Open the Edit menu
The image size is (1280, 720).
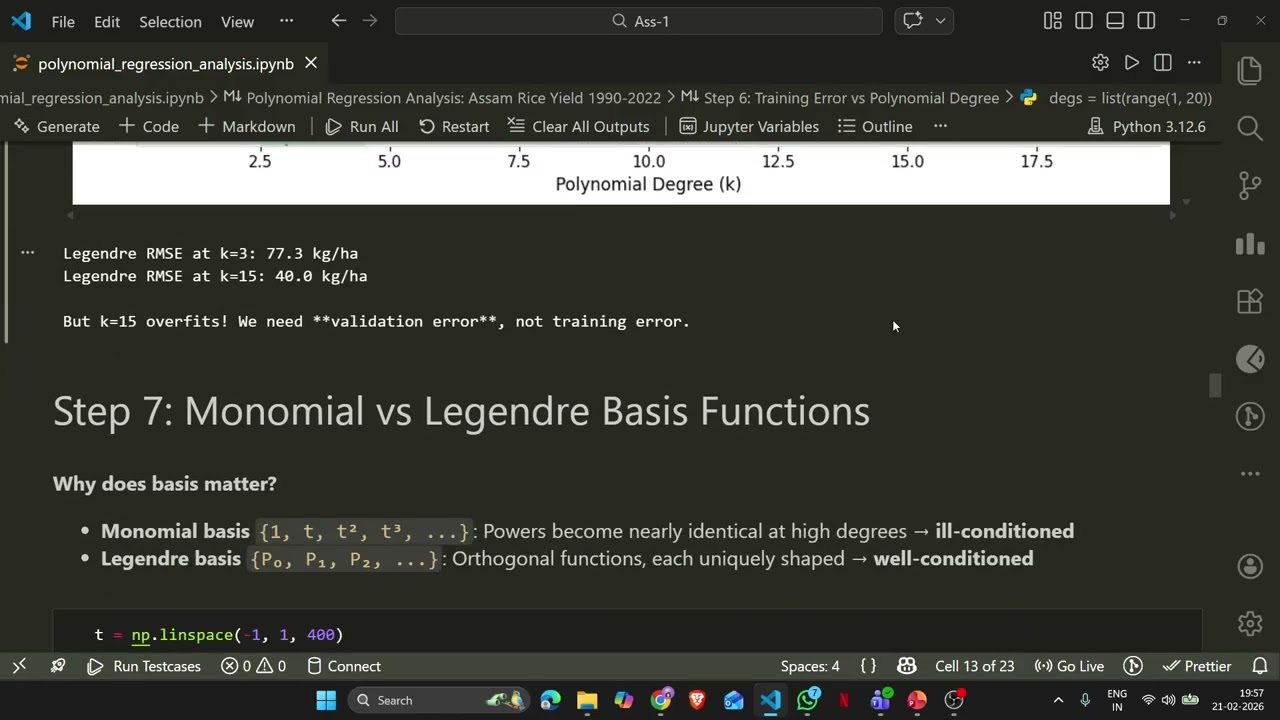[x=107, y=21]
